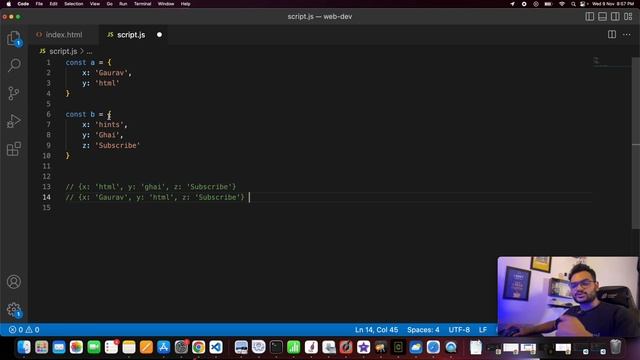This screenshot has height=360, width=640.
Task: Click 'const a' on line 1
Action: click(80, 62)
